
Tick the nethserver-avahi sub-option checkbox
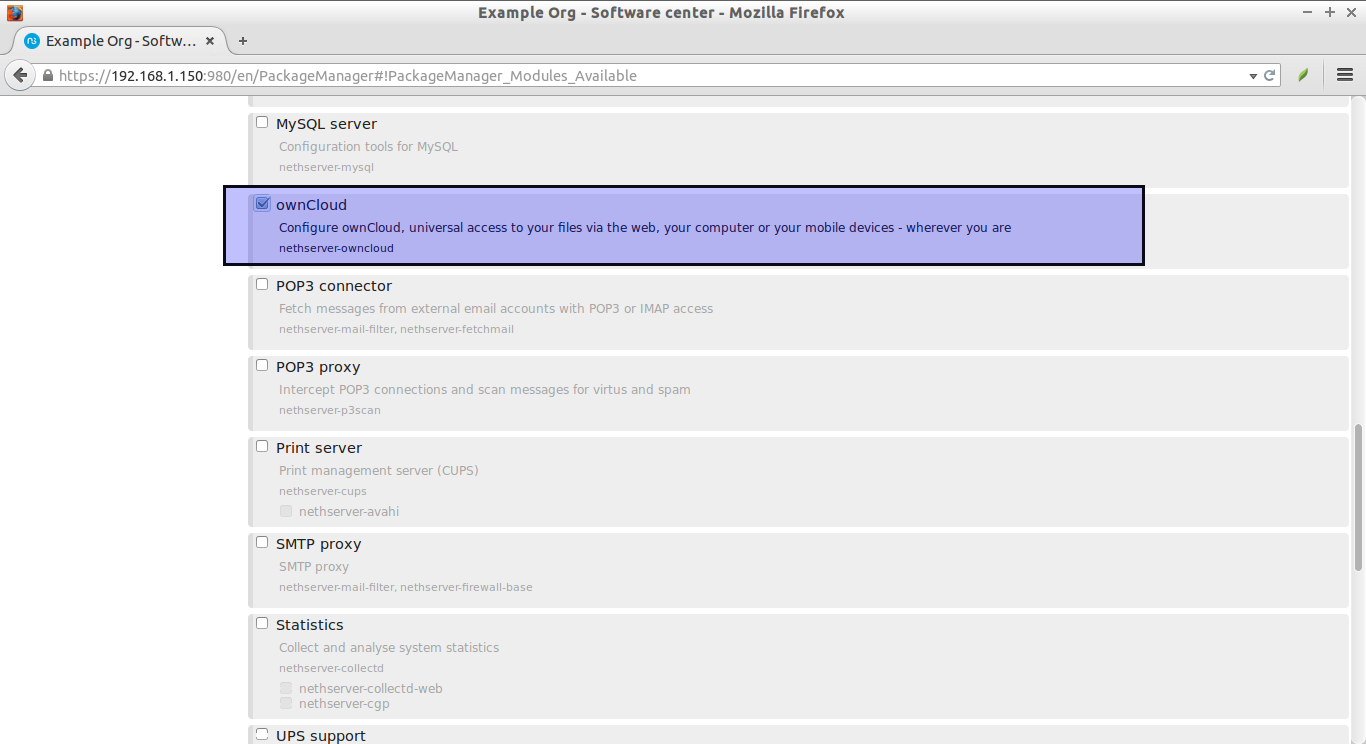point(286,511)
